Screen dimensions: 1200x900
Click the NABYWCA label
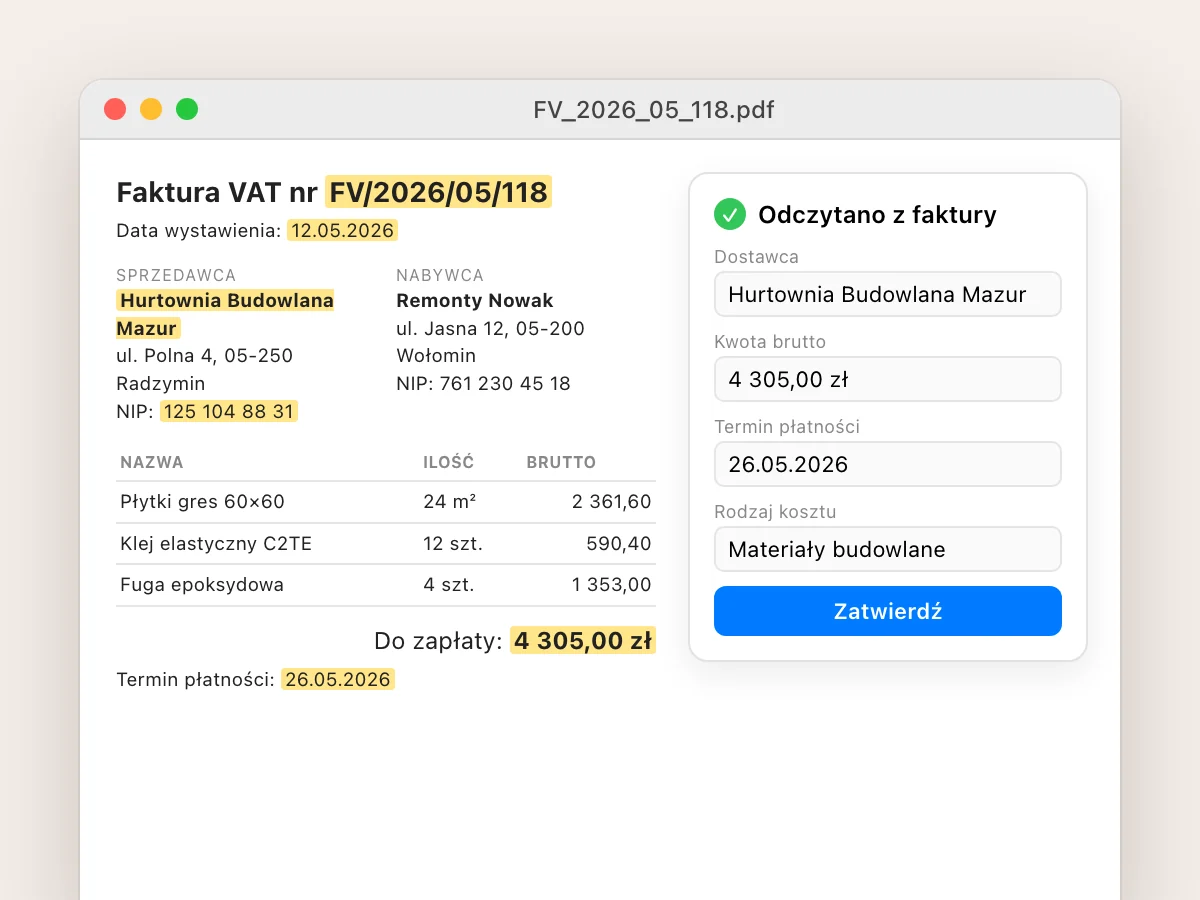click(x=440, y=275)
